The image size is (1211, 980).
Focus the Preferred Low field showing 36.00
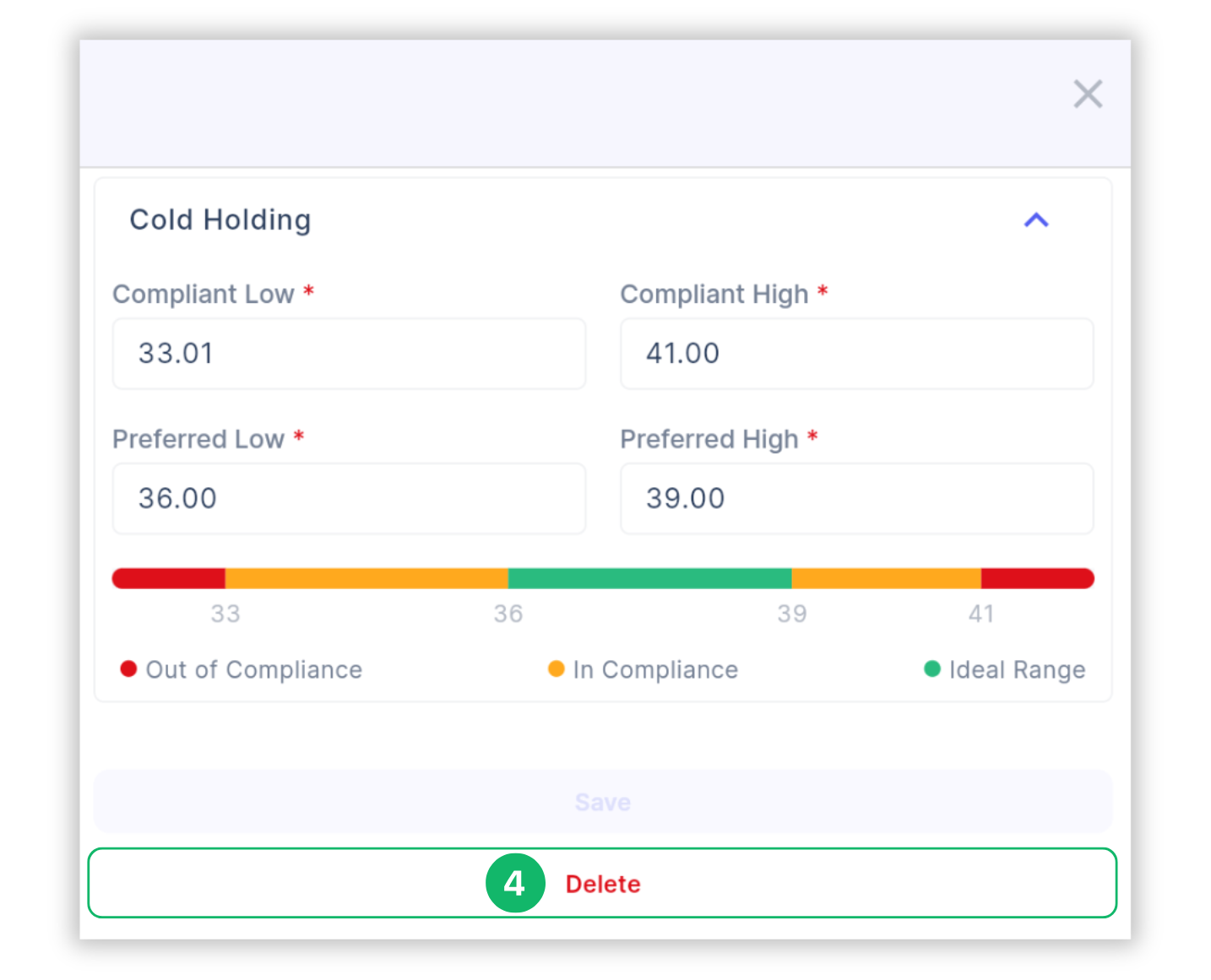click(x=349, y=499)
